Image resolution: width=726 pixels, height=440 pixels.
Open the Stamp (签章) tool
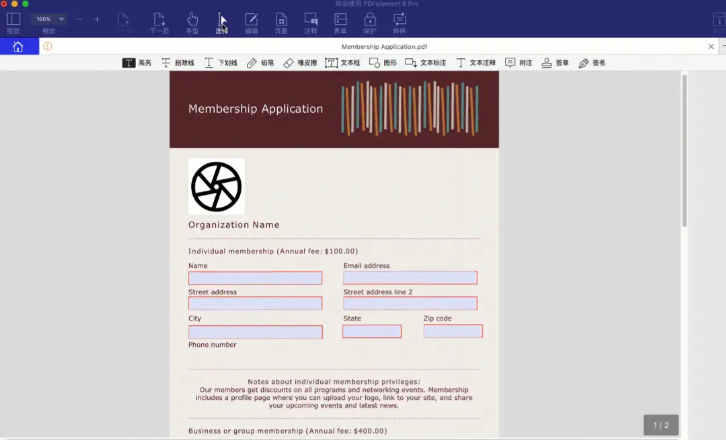tap(554, 62)
